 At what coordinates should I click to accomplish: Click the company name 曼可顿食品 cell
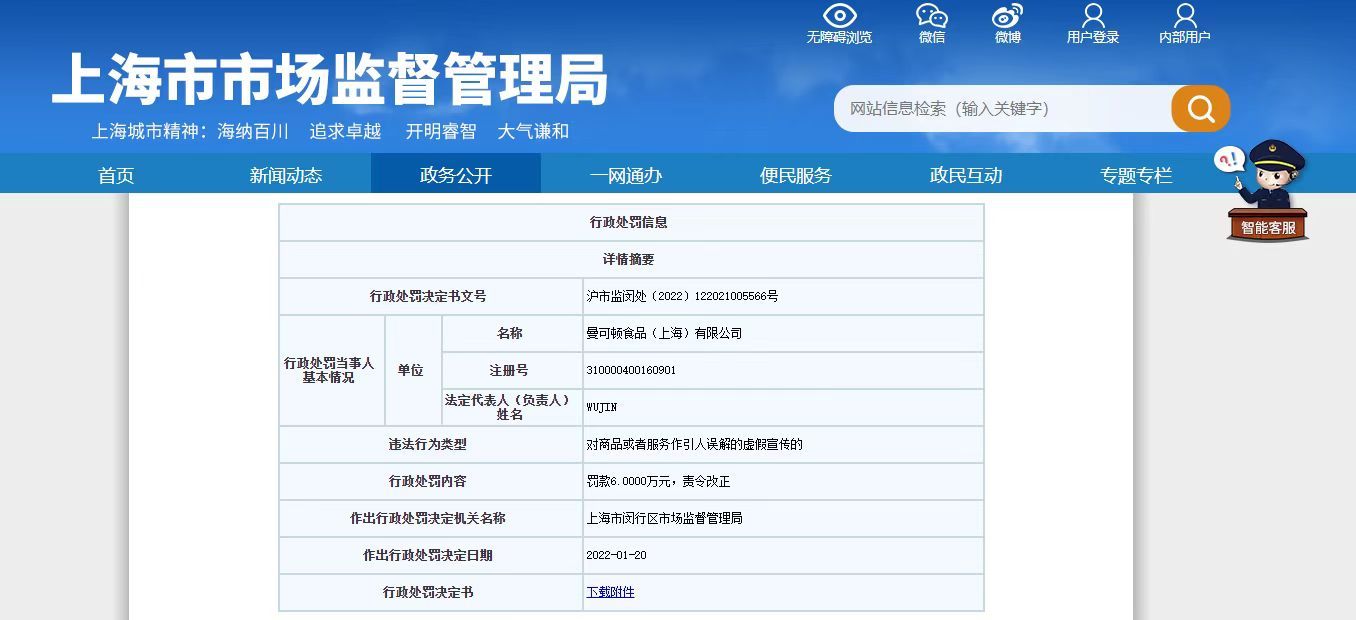(x=664, y=333)
